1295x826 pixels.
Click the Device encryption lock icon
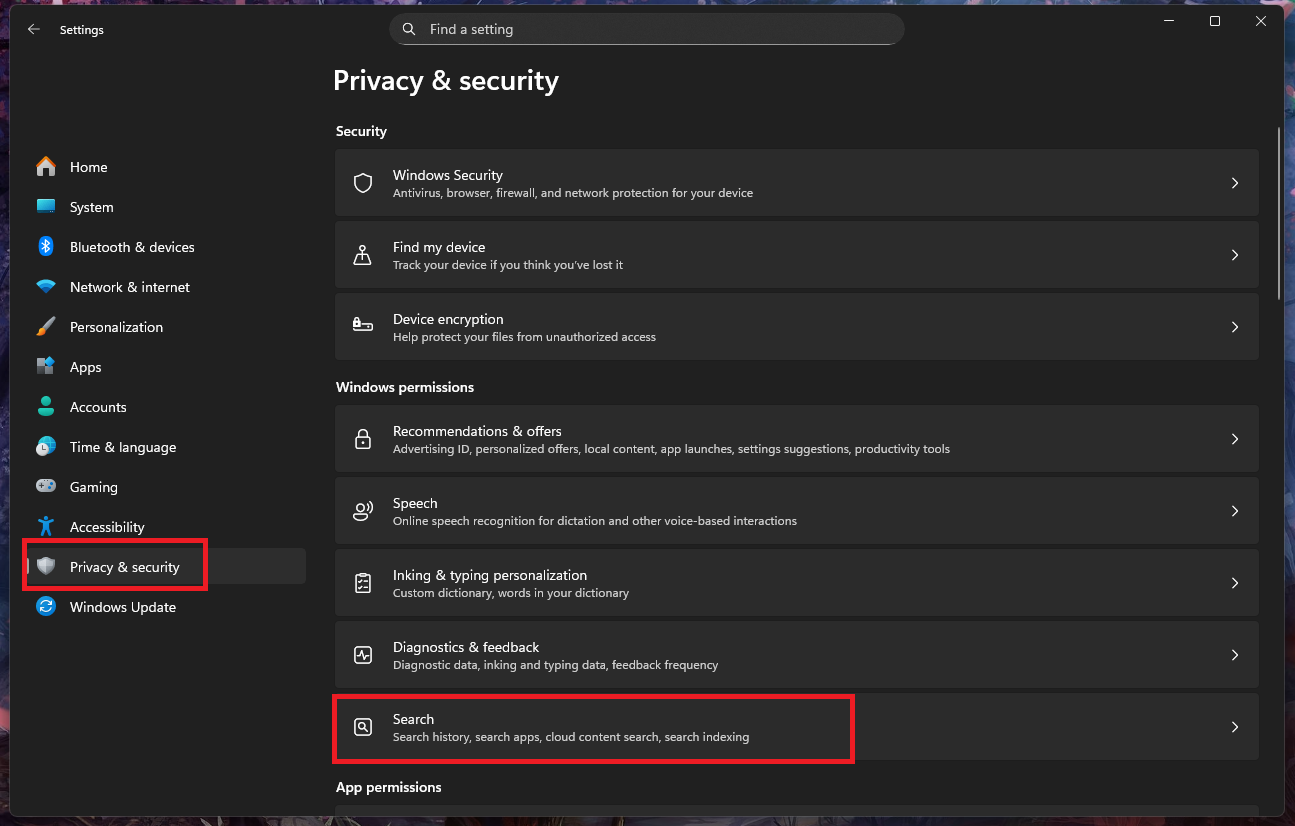[x=363, y=327]
